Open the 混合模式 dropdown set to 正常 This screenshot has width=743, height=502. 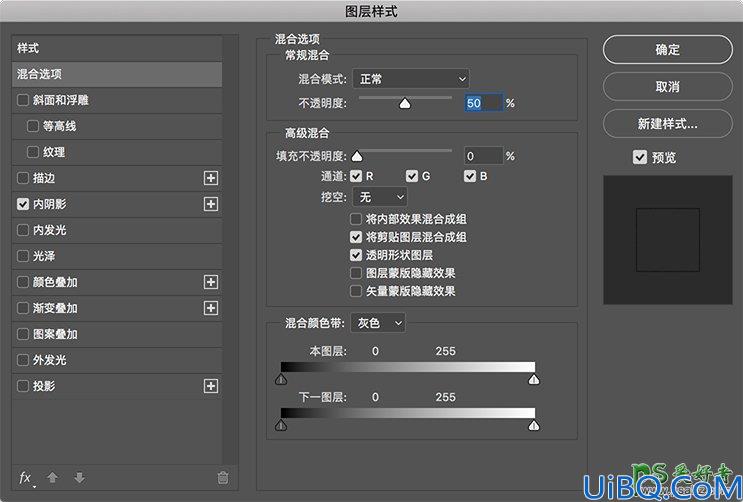click(x=411, y=79)
